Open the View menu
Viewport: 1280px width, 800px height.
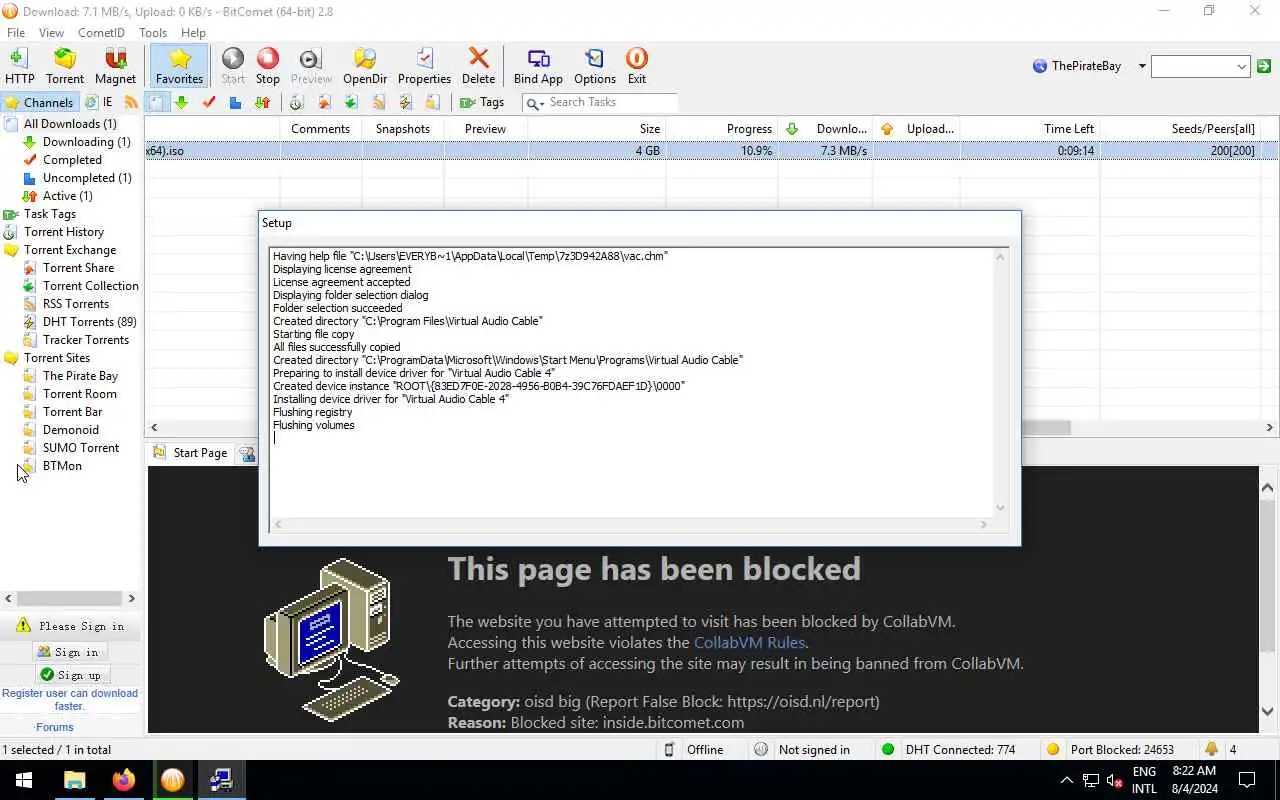click(51, 33)
